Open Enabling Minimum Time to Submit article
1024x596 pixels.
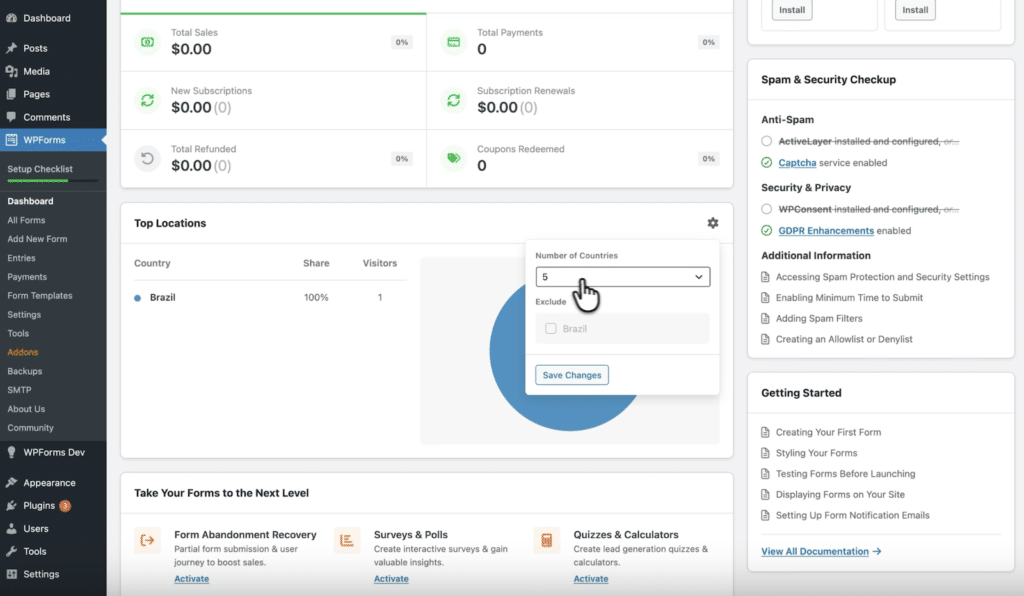tap(849, 298)
